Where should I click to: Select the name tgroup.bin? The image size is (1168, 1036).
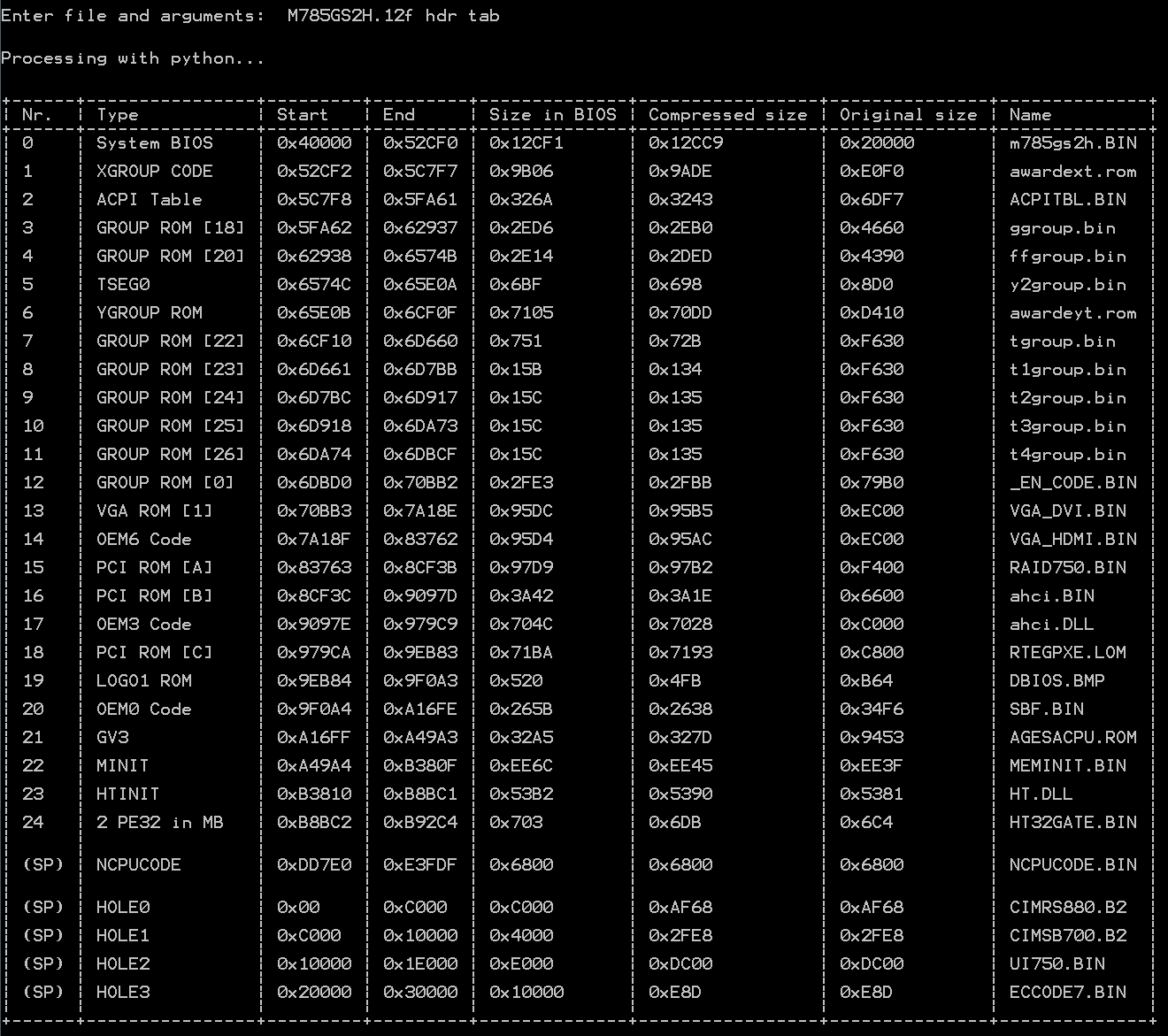pyautogui.click(x=1062, y=341)
